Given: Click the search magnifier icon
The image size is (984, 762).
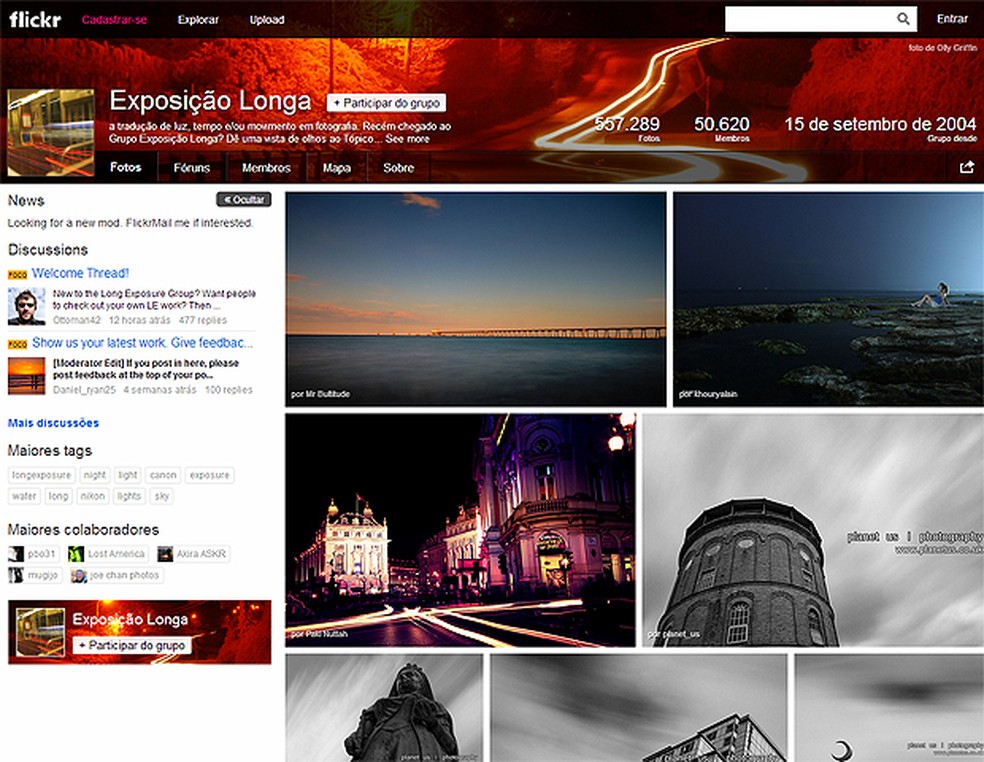Looking at the screenshot, I should tap(903, 19).
